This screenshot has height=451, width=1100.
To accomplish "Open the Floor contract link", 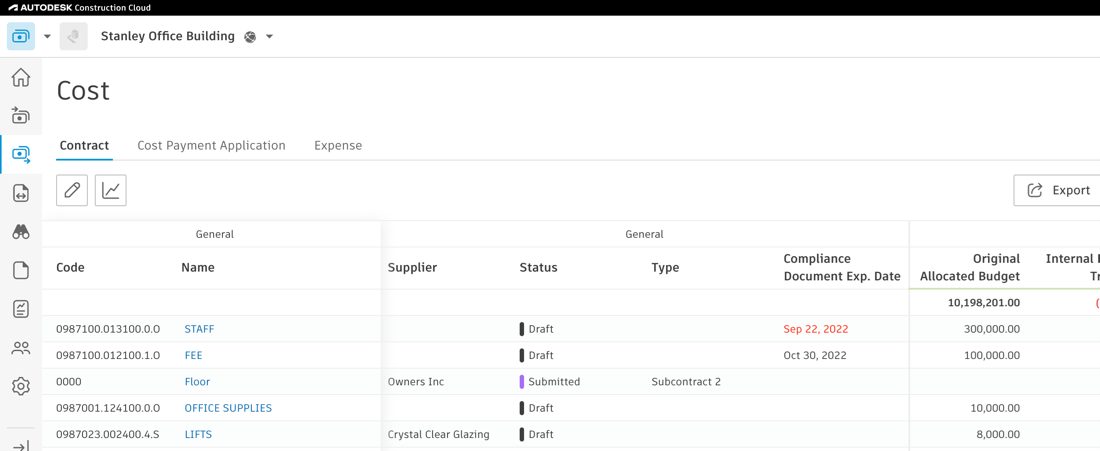I will pos(197,382).
